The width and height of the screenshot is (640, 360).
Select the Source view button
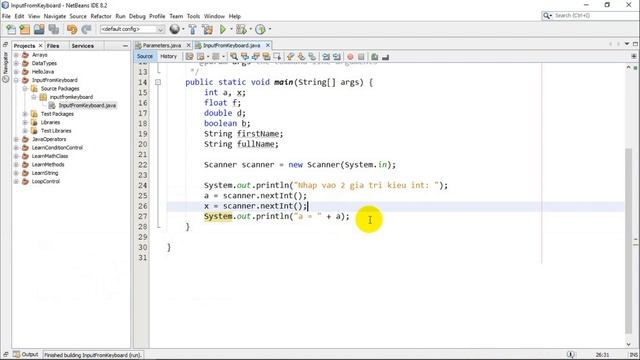(x=144, y=56)
